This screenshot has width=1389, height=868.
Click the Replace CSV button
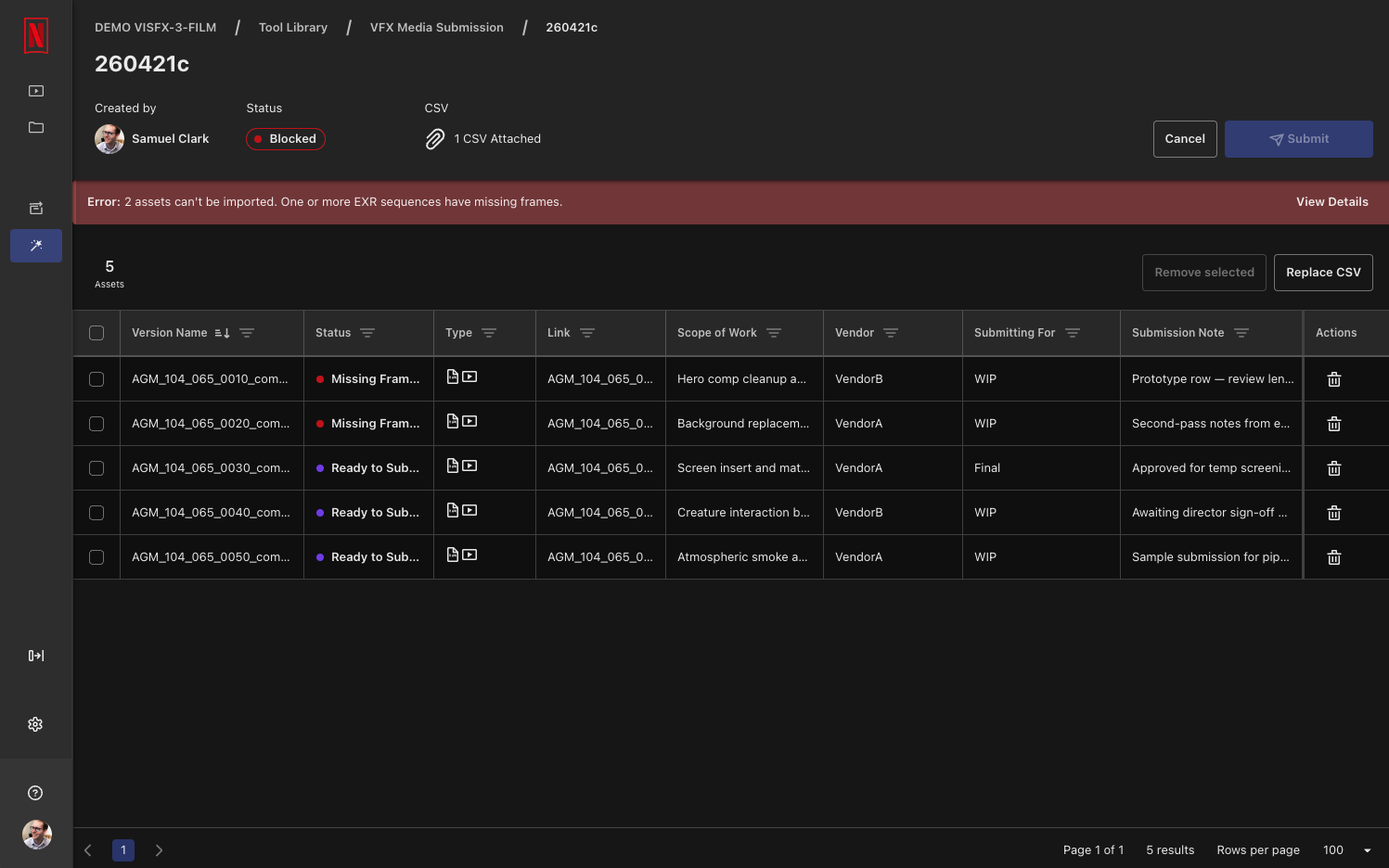[1323, 273]
